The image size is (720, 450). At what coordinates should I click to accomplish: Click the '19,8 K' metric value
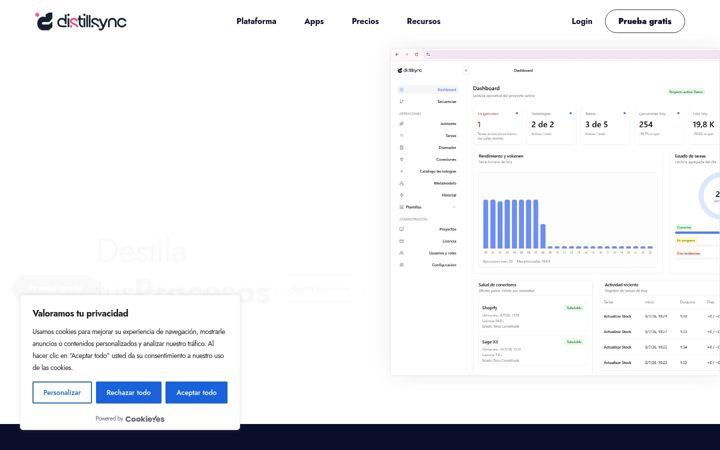point(703,124)
